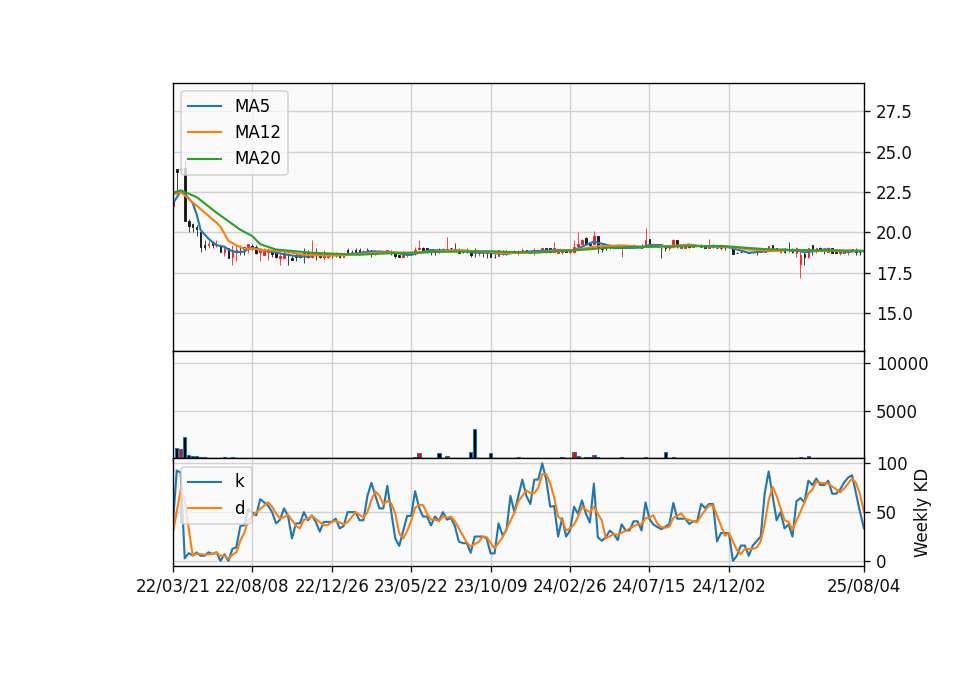960x690 pixels.
Task: Click the green MA20 legend line swatch
Action: tap(204, 159)
